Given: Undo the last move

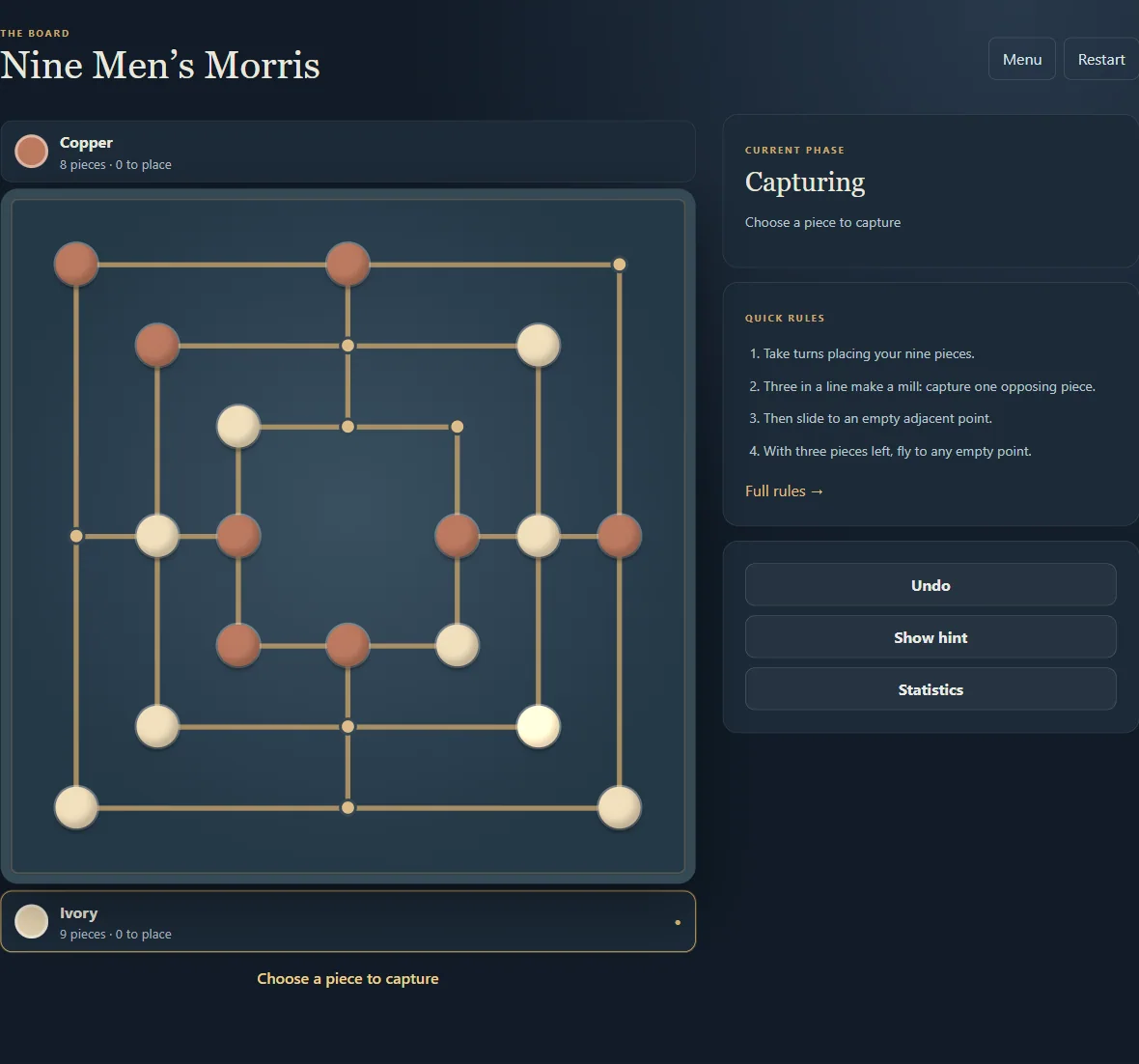Looking at the screenshot, I should click(x=931, y=585).
